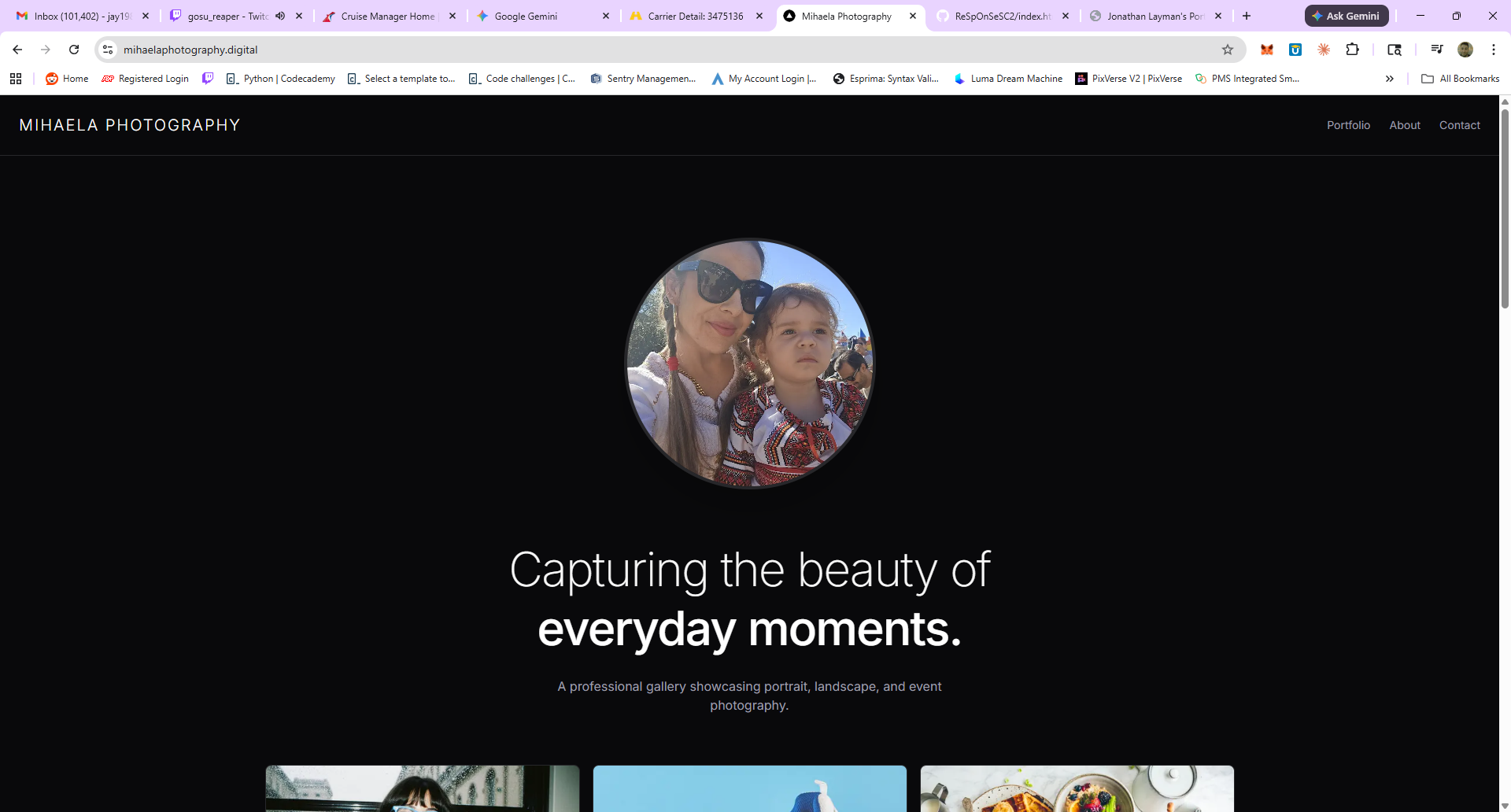
Task: Close the Cruise Manager Home tab
Action: (453, 16)
